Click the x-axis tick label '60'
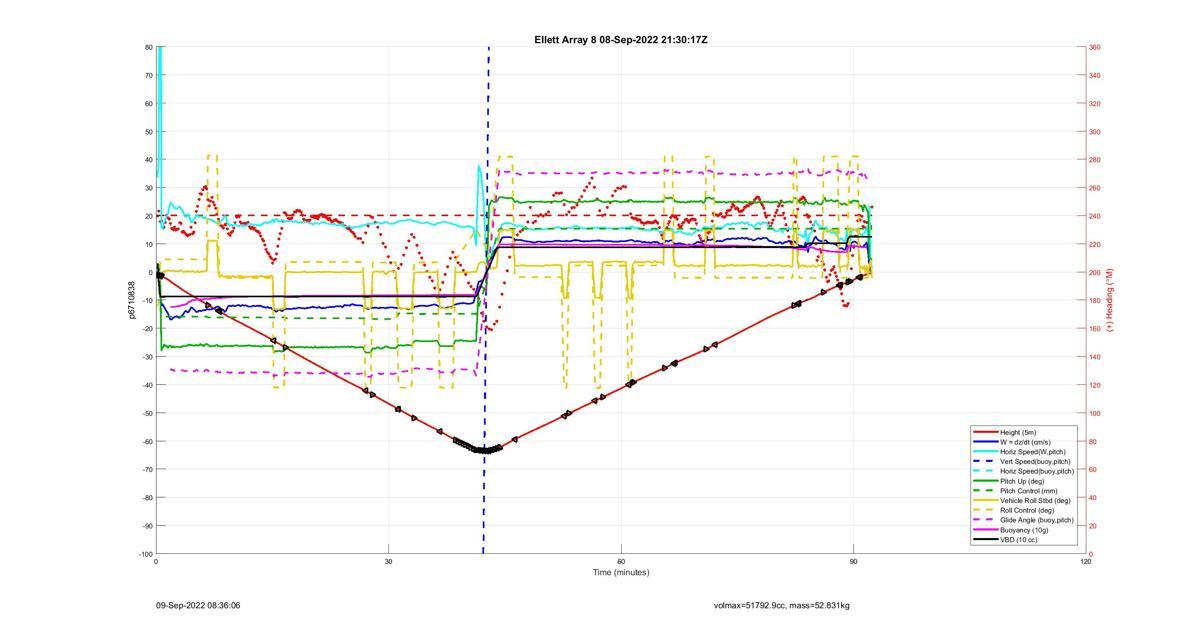This screenshot has width=1200, height=622. (621, 562)
